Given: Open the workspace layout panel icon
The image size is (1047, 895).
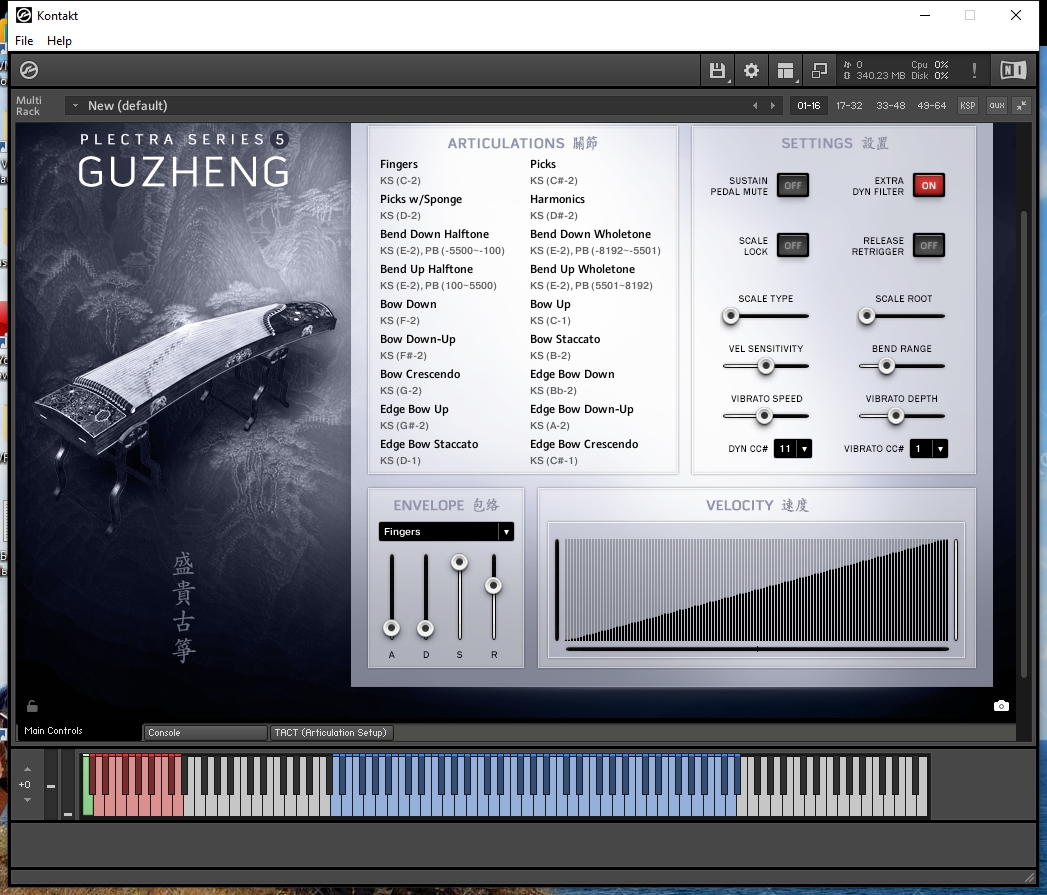Looking at the screenshot, I should tap(785, 70).
